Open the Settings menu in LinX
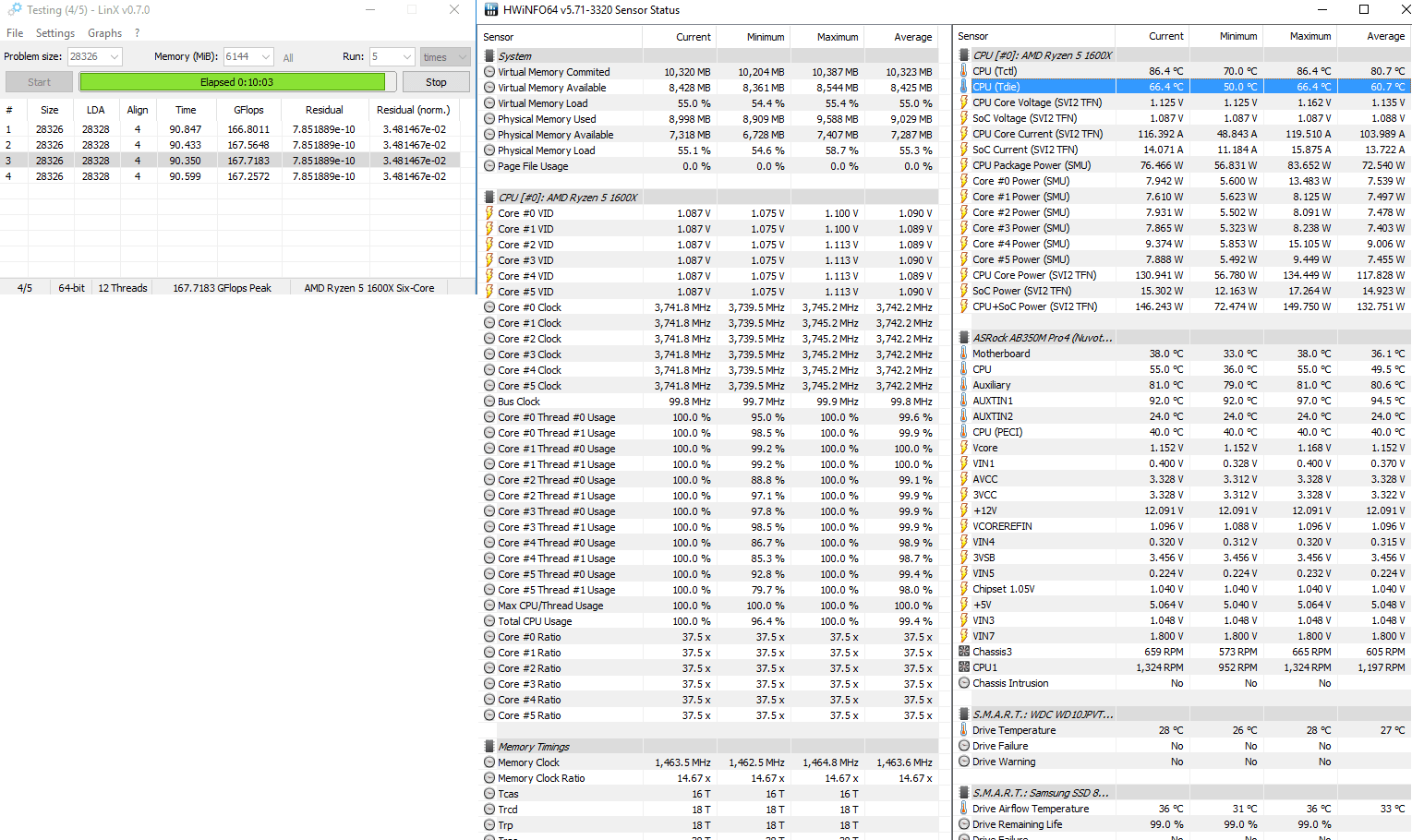This screenshot has width=1412, height=840. [x=55, y=33]
